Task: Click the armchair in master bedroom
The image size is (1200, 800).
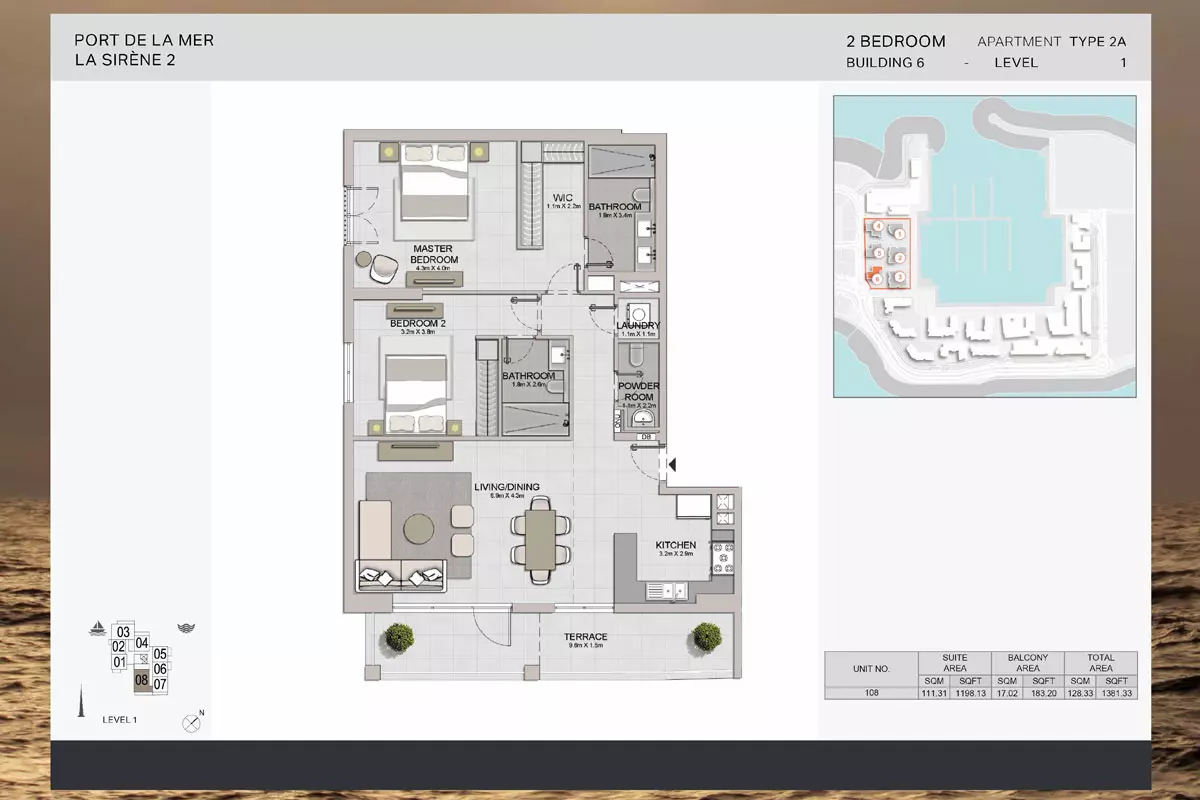Action: pyautogui.click(x=380, y=266)
